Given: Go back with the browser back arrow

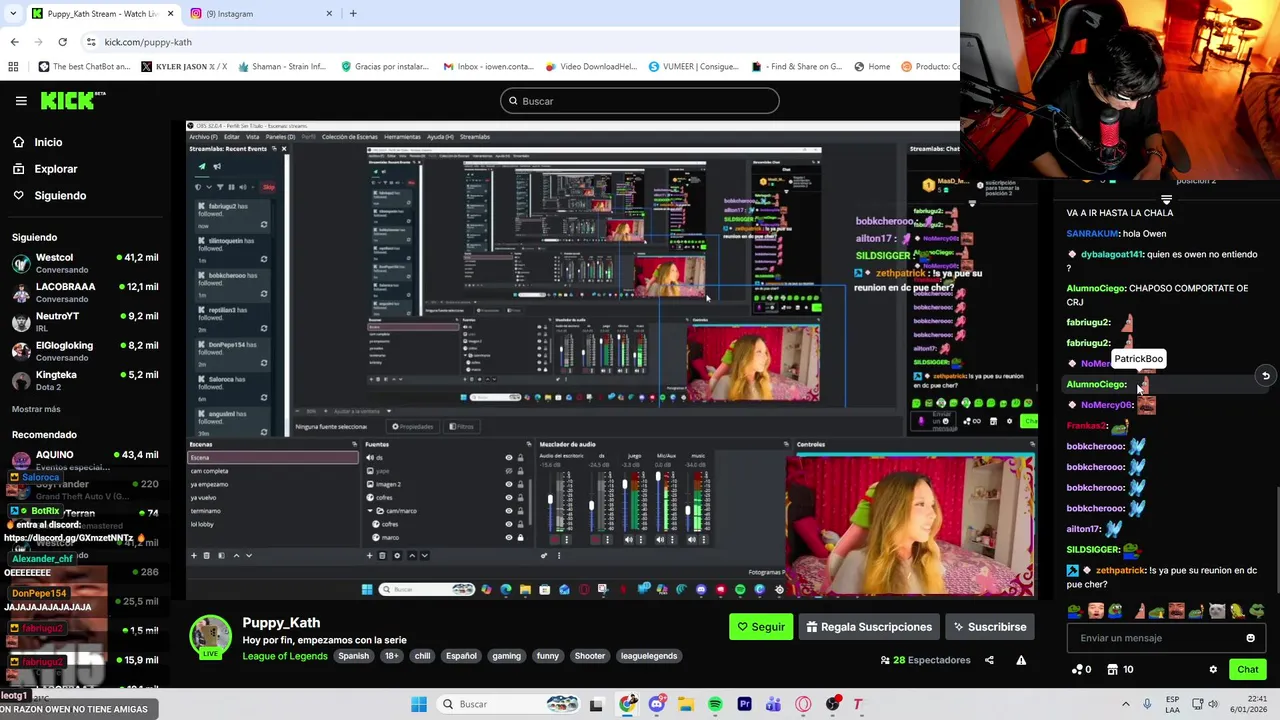Looking at the screenshot, I should click(14, 42).
